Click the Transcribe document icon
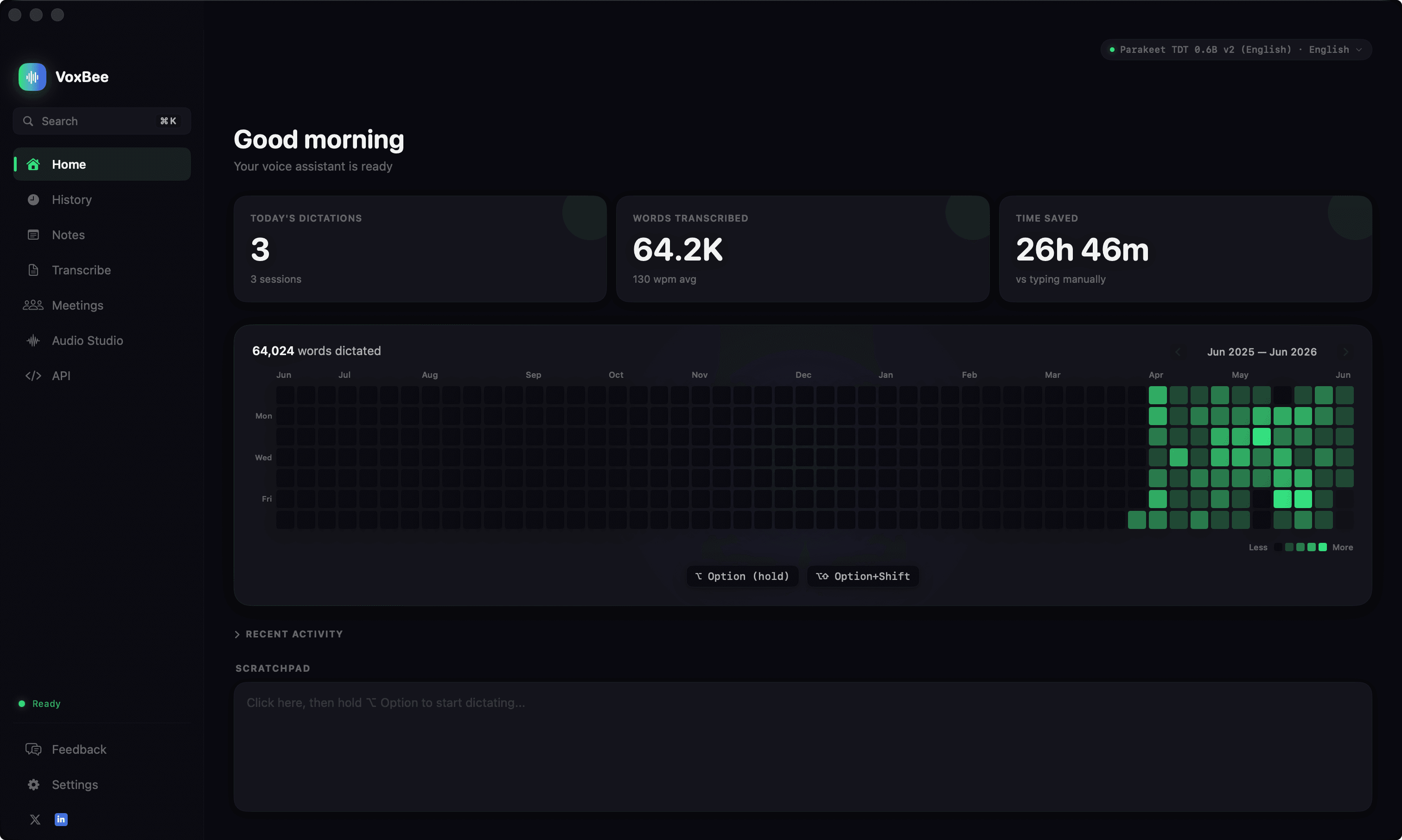1402x840 pixels. pyautogui.click(x=33, y=270)
